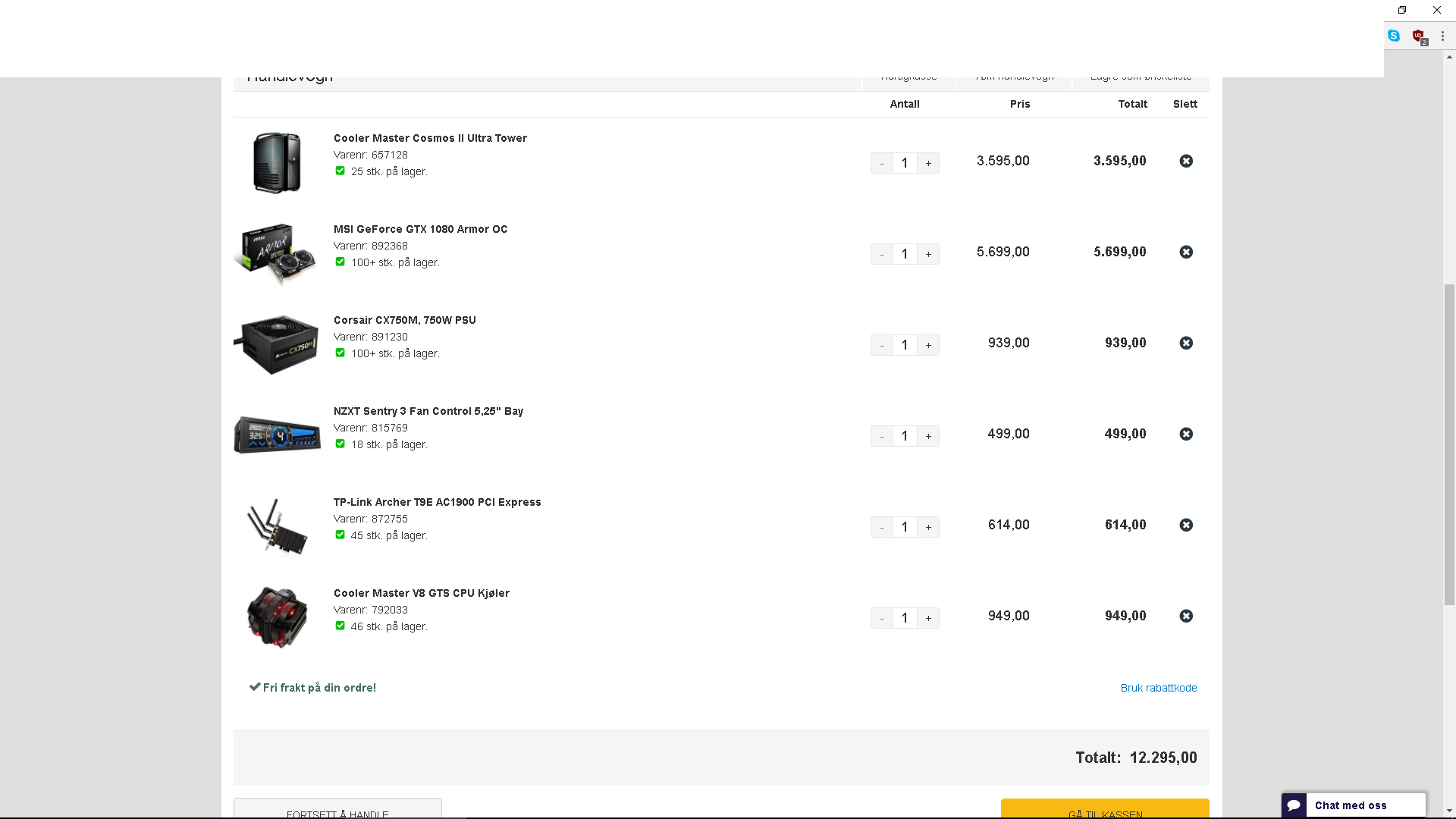Decrease quantity of Corsair CX750M PSU

pos(881,345)
